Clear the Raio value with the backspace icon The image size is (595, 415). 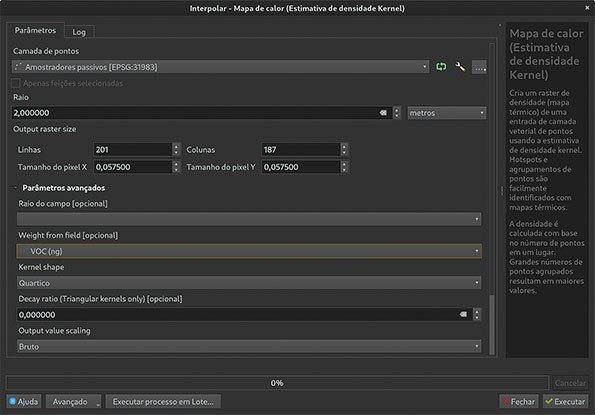tap(383, 113)
